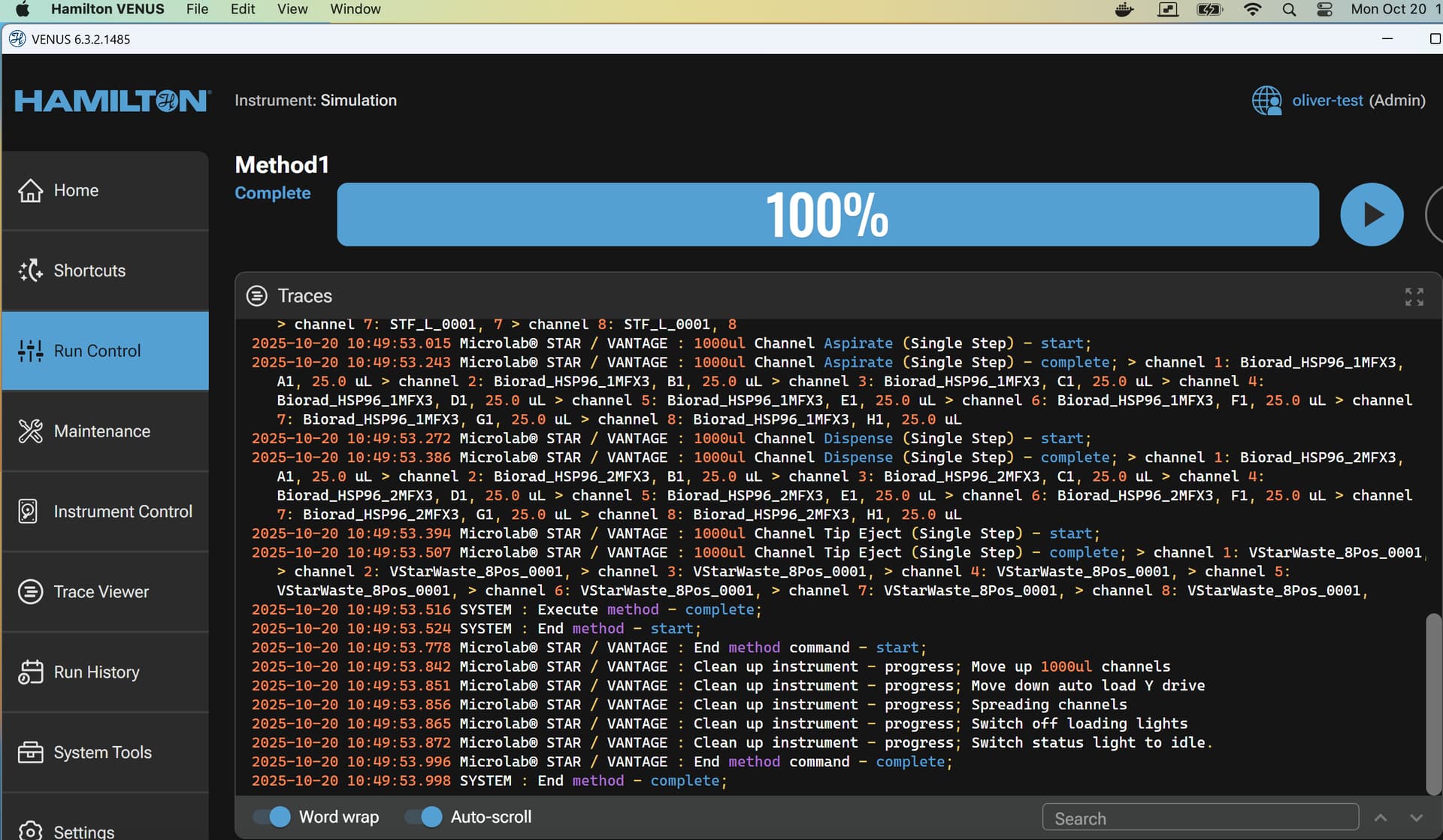This screenshot has width=1443, height=840.
Task: Click the Home sidebar icon
Action: [30, 191]
